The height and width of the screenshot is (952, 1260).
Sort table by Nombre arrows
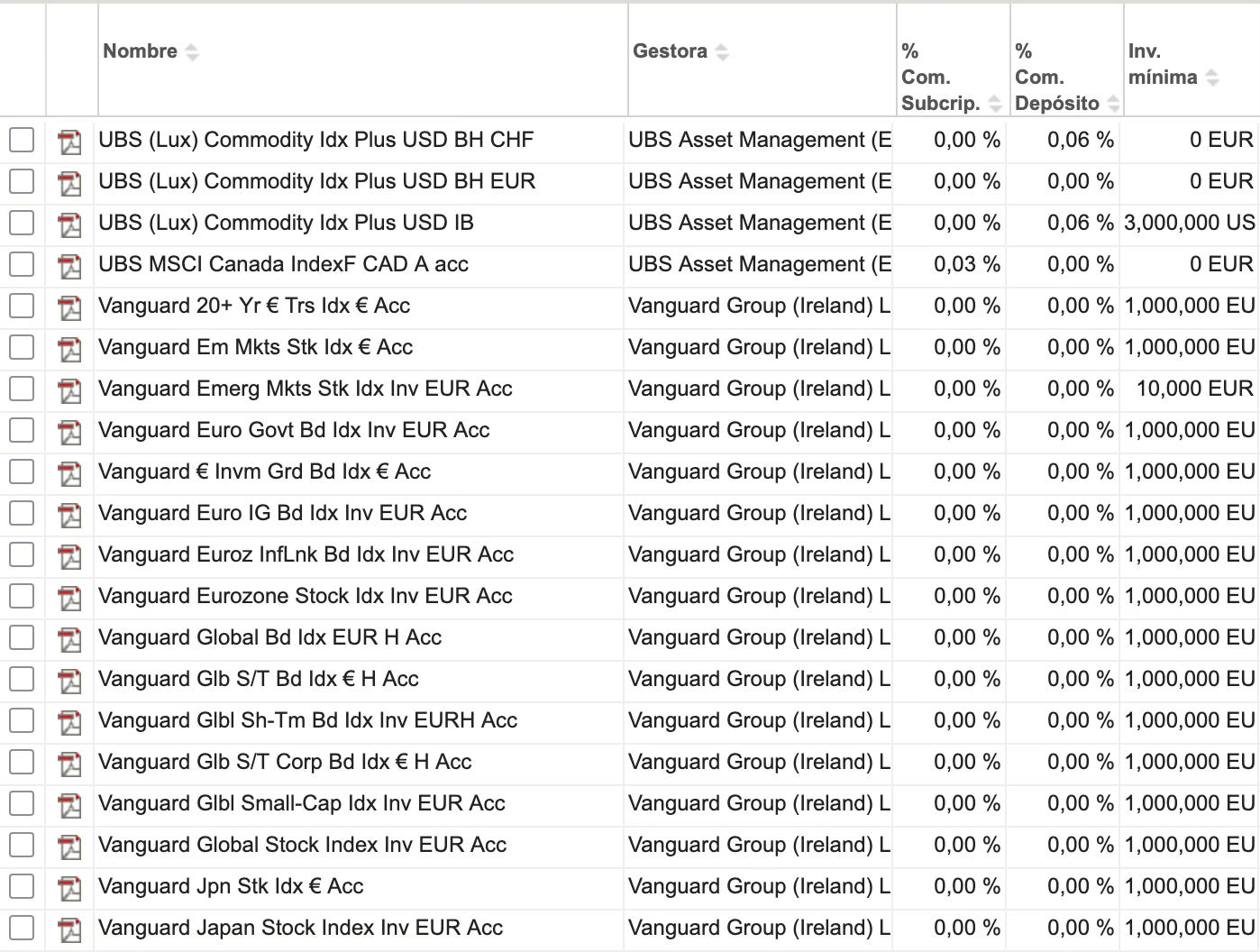192,52
